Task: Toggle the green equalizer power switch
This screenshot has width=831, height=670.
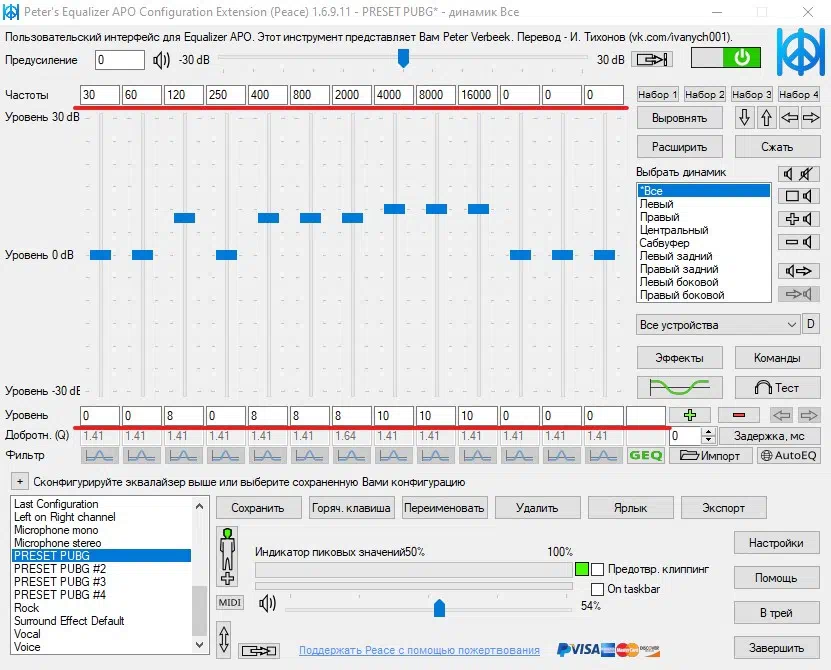Action: click(x=726, y=58)
